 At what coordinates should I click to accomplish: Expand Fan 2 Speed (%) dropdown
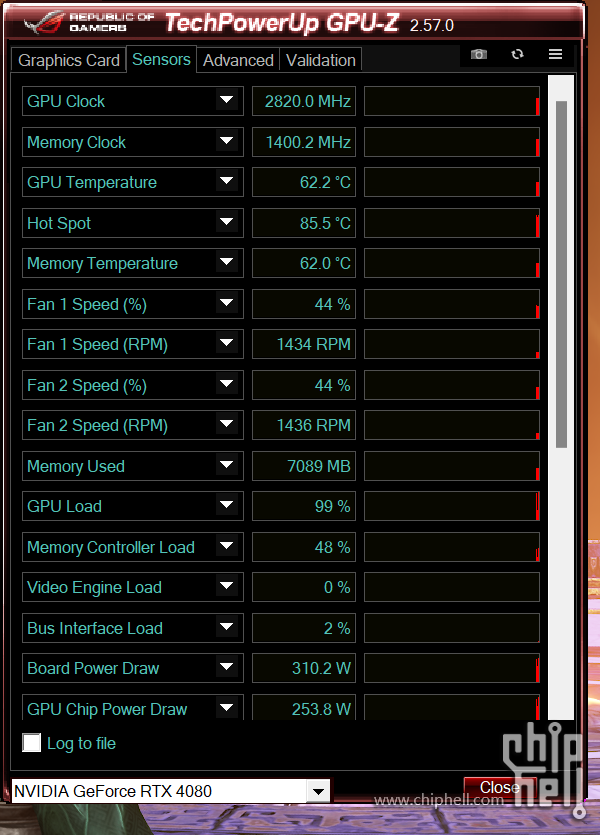point(227,384)
